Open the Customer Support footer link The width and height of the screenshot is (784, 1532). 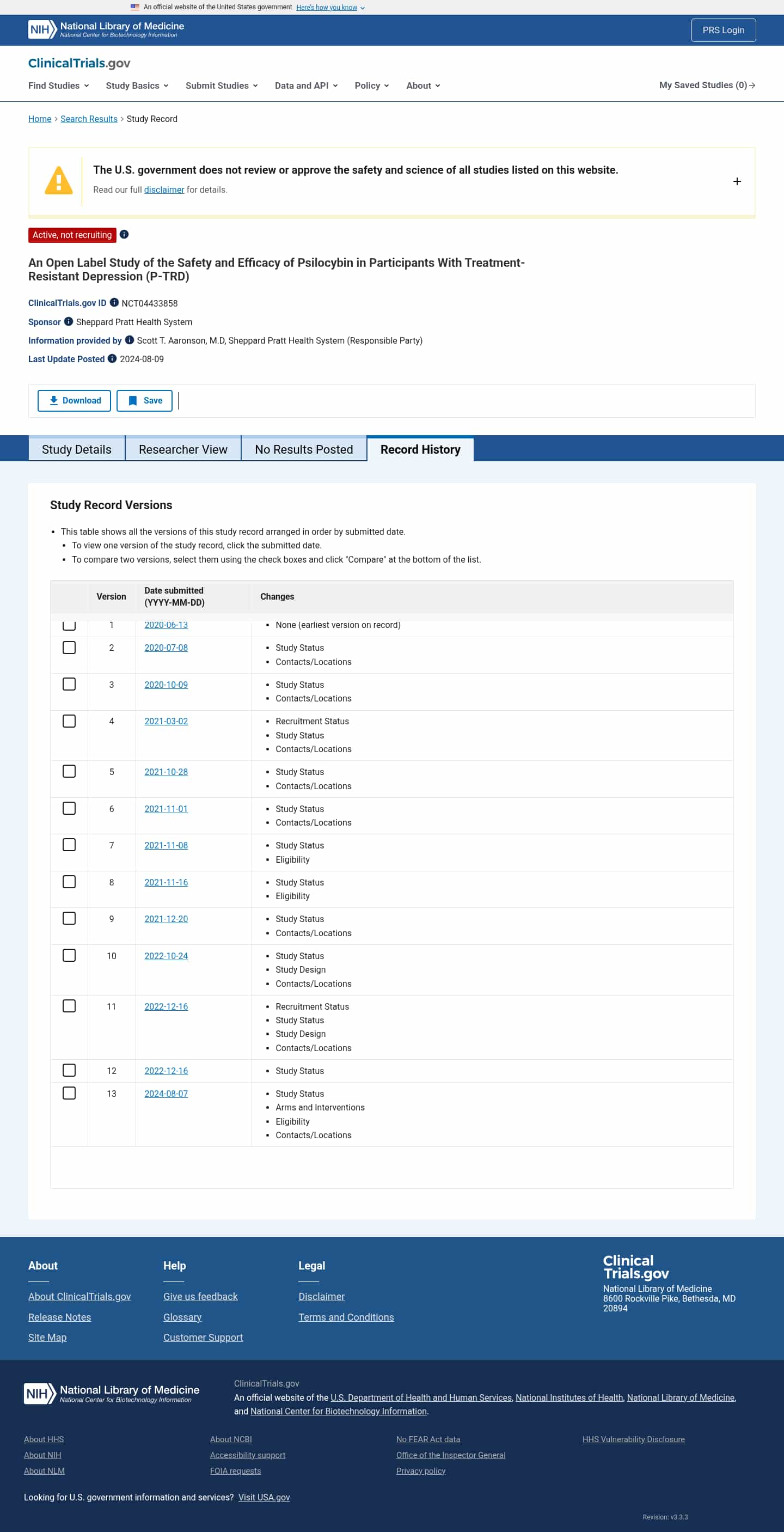click(x=203, y=1337)
